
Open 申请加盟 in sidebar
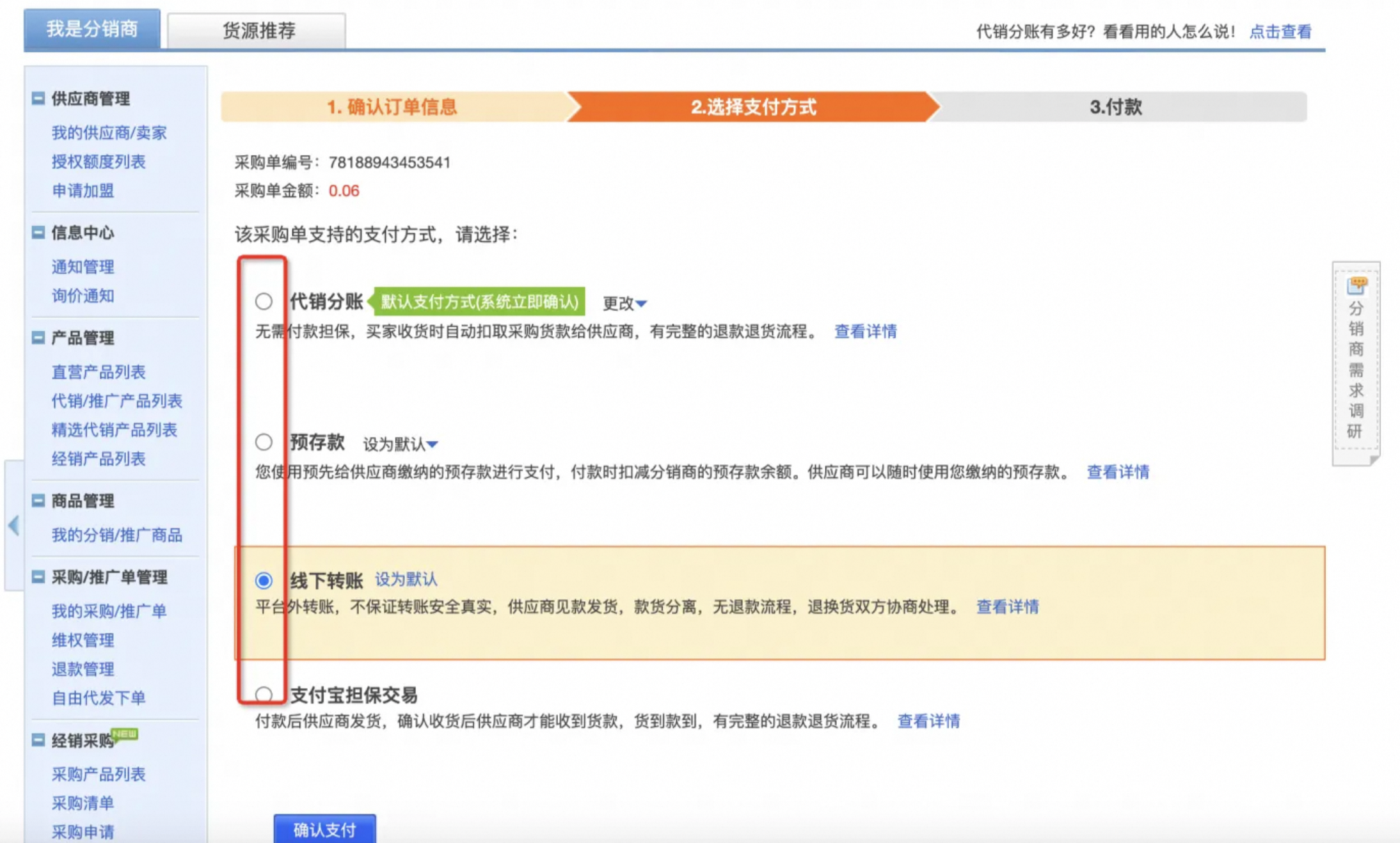[x=83, y=191]
